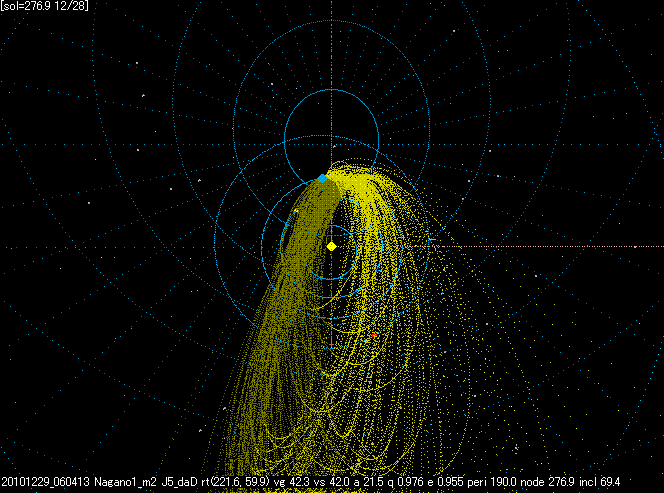
Task: Click the 'vs 42.0' velocity value
Action: (330, 482)
